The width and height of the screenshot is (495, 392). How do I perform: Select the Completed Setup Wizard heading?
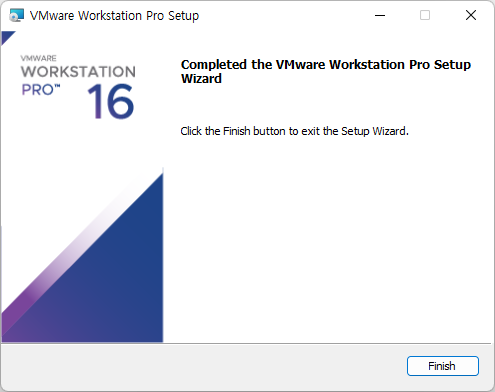point(326,71)
